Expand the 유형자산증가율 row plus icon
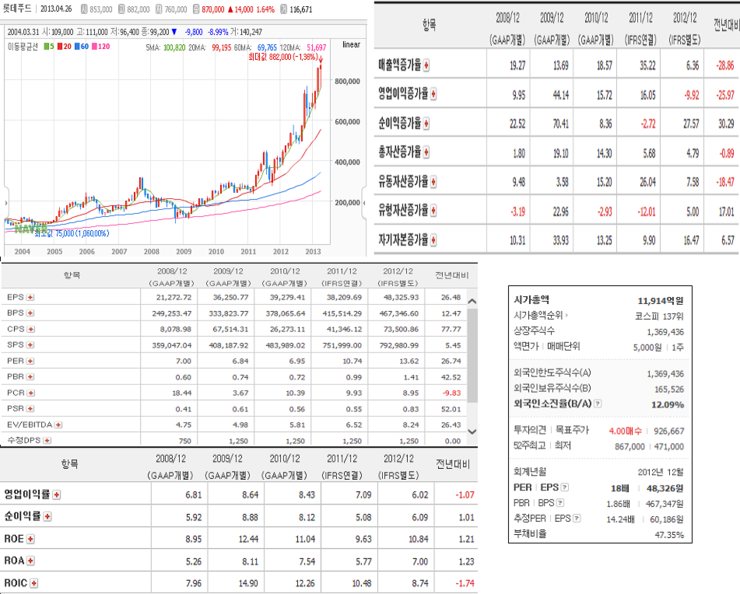This screenshot has width=740, height=594. 433,210
